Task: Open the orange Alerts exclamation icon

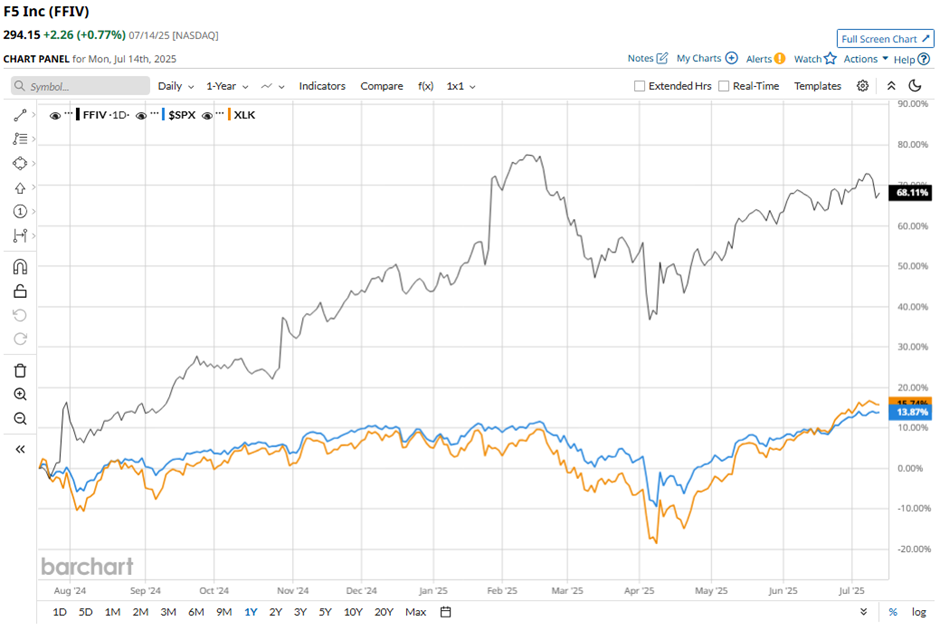Action: click(x=779, y=58)
